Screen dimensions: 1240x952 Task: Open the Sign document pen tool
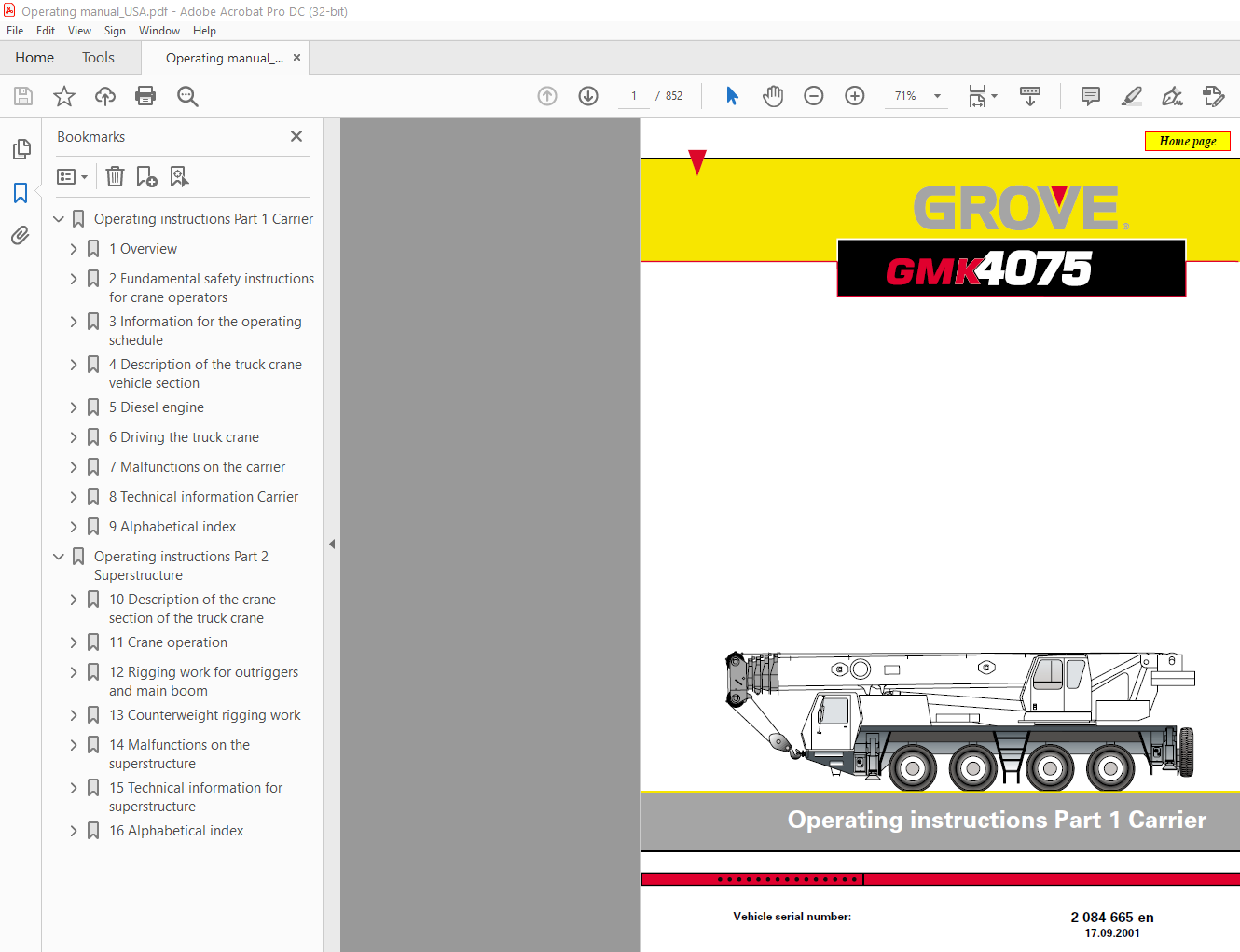point(1172,96)
